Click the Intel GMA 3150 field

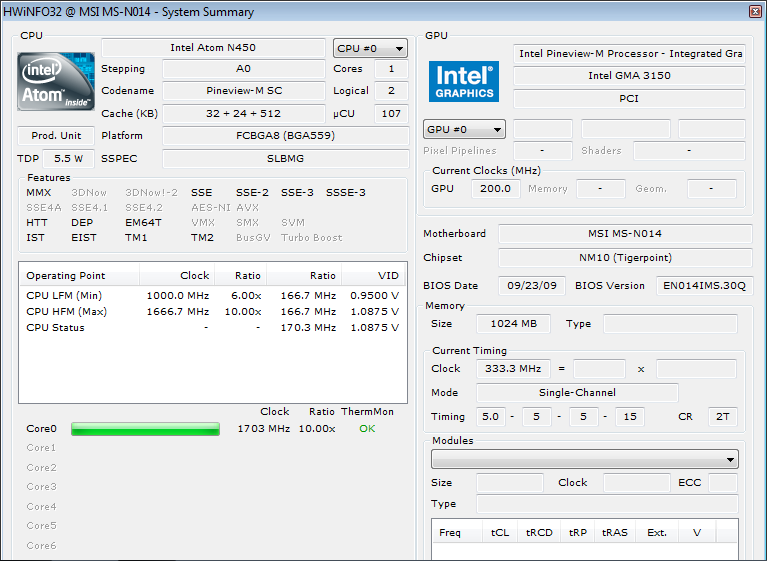[x=629, y=75]
